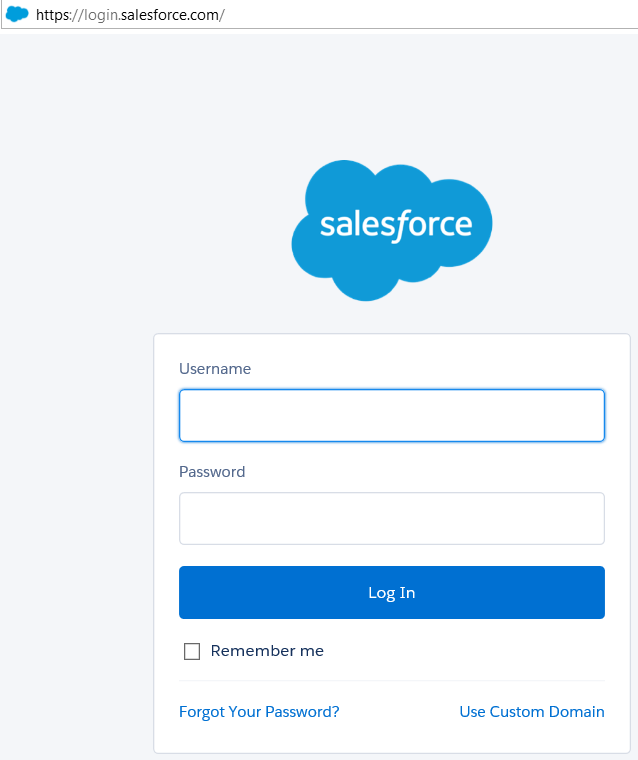Click the salesforce.com domain in the URL
The image size is (638, 760).
[170, 15]
